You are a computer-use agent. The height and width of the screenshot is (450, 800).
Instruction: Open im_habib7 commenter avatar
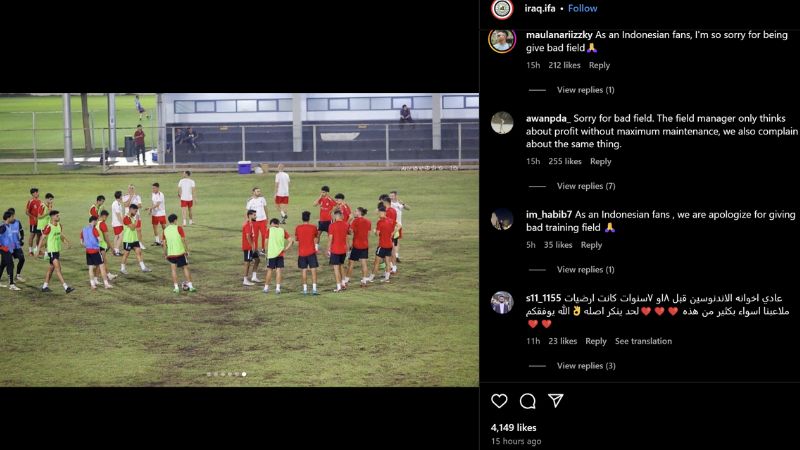[502, 219]
